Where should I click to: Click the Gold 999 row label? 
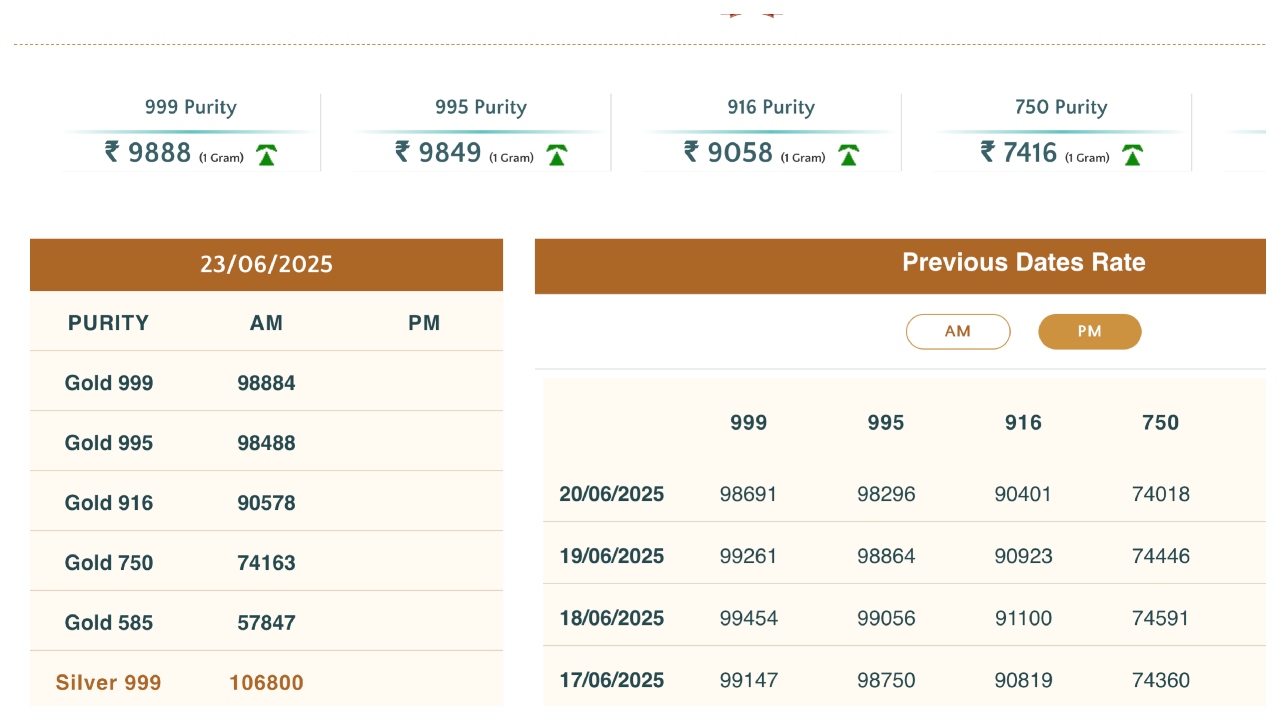(109, 383)
